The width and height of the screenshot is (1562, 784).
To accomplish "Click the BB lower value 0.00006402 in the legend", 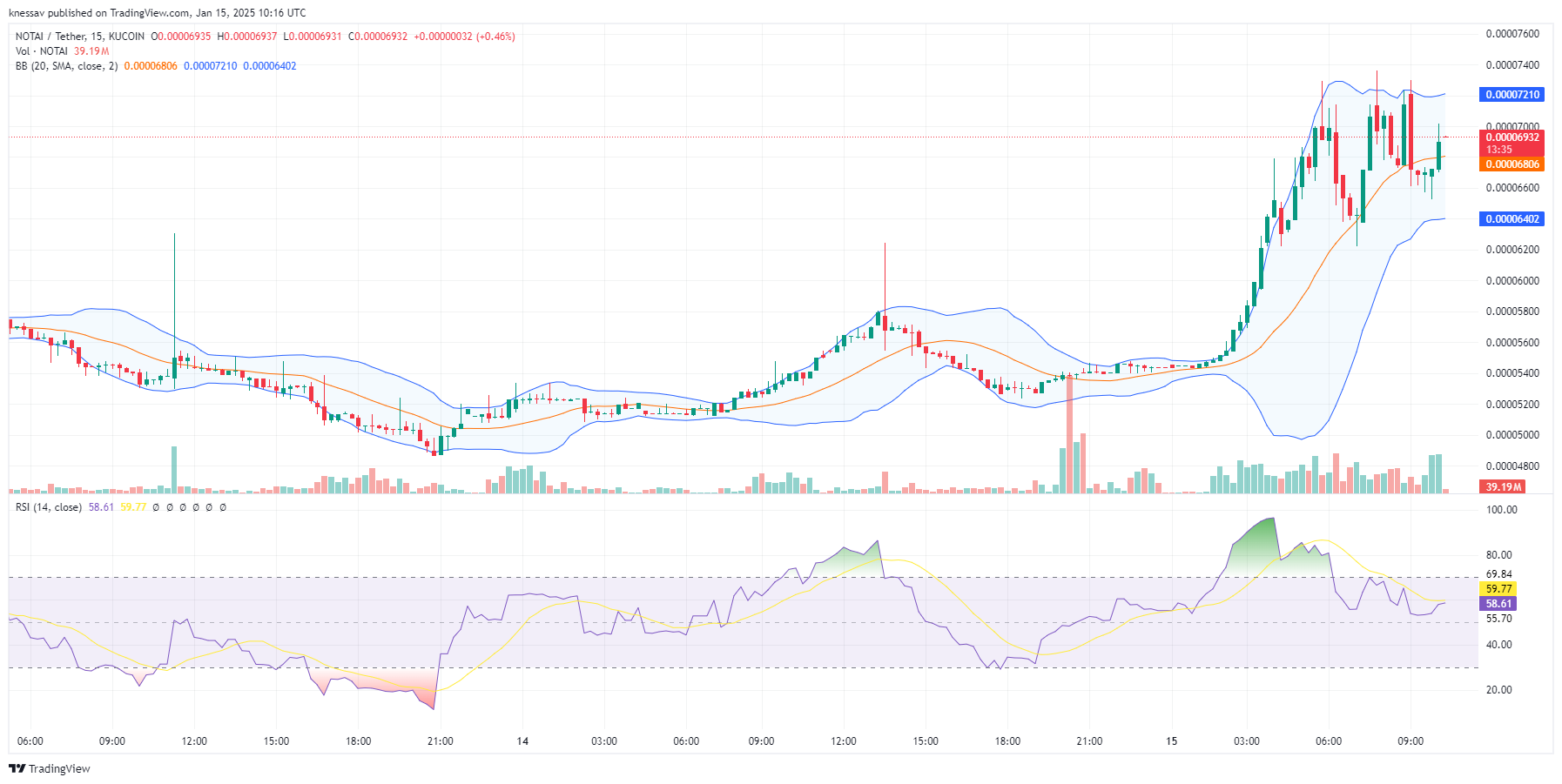I will pyautogui.click(x=270, y=66).
